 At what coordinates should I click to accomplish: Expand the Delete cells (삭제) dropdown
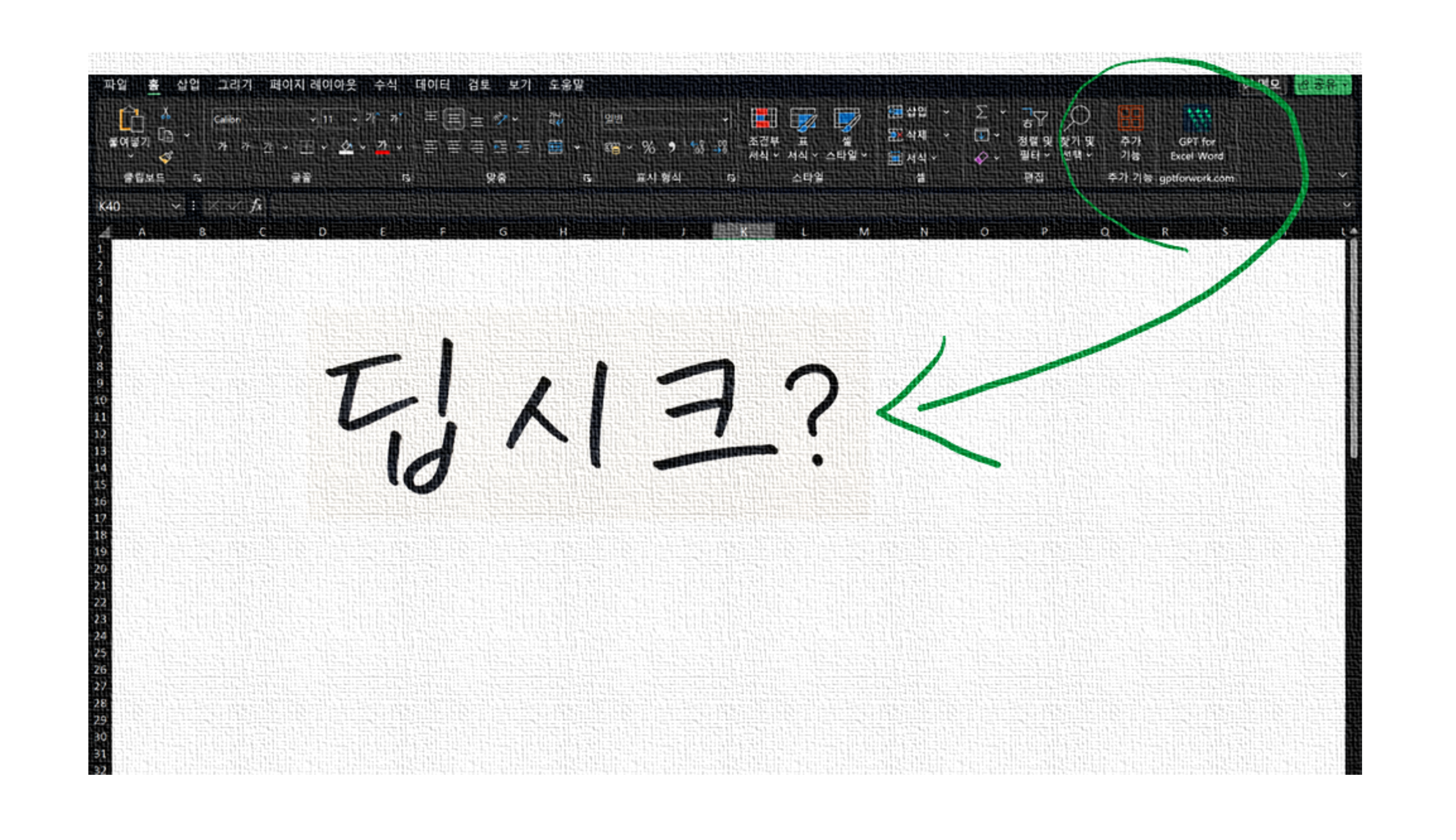point(946,135)
